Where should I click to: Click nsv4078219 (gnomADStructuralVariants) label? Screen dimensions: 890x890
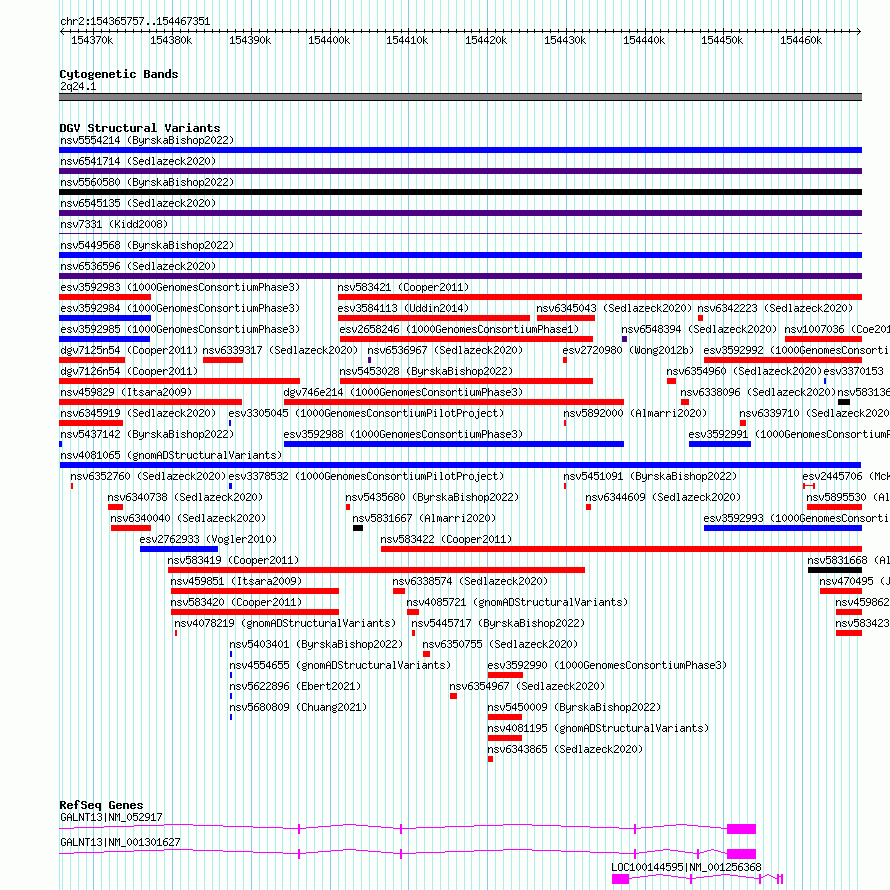coord(285,623)
